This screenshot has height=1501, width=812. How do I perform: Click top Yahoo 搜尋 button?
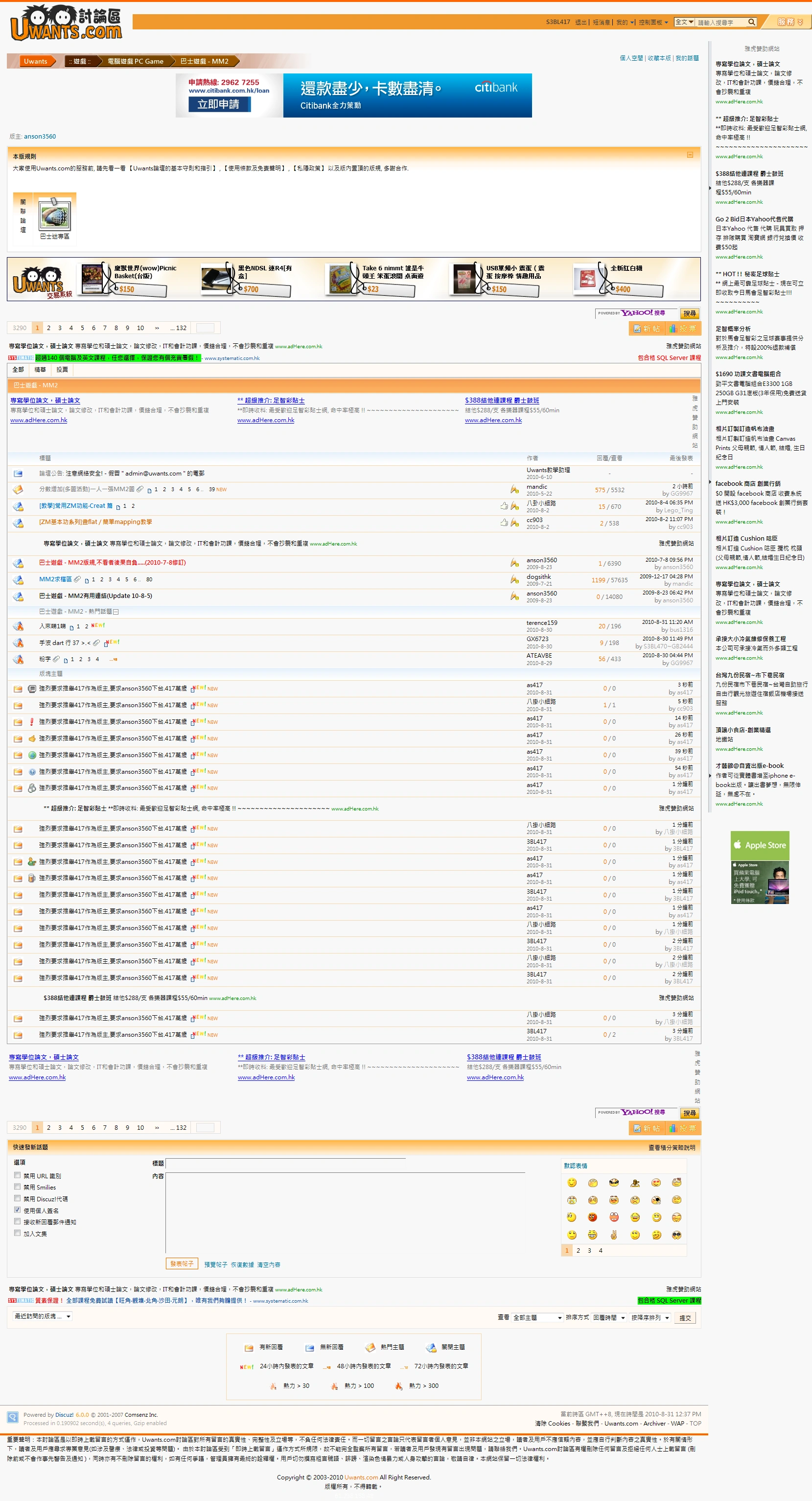click(690, 313)
